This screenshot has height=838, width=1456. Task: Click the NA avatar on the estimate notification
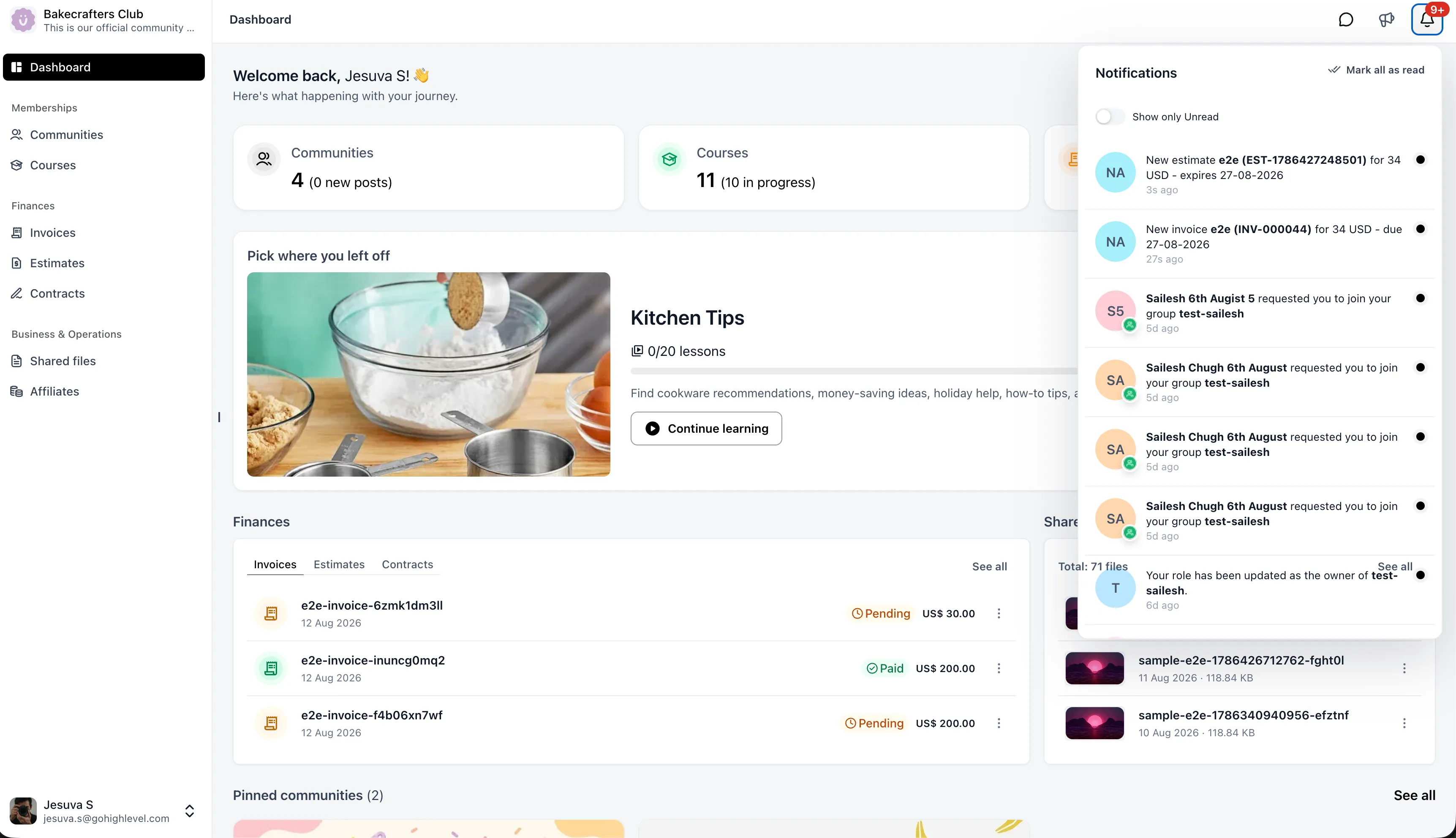tap(1115, 173)
